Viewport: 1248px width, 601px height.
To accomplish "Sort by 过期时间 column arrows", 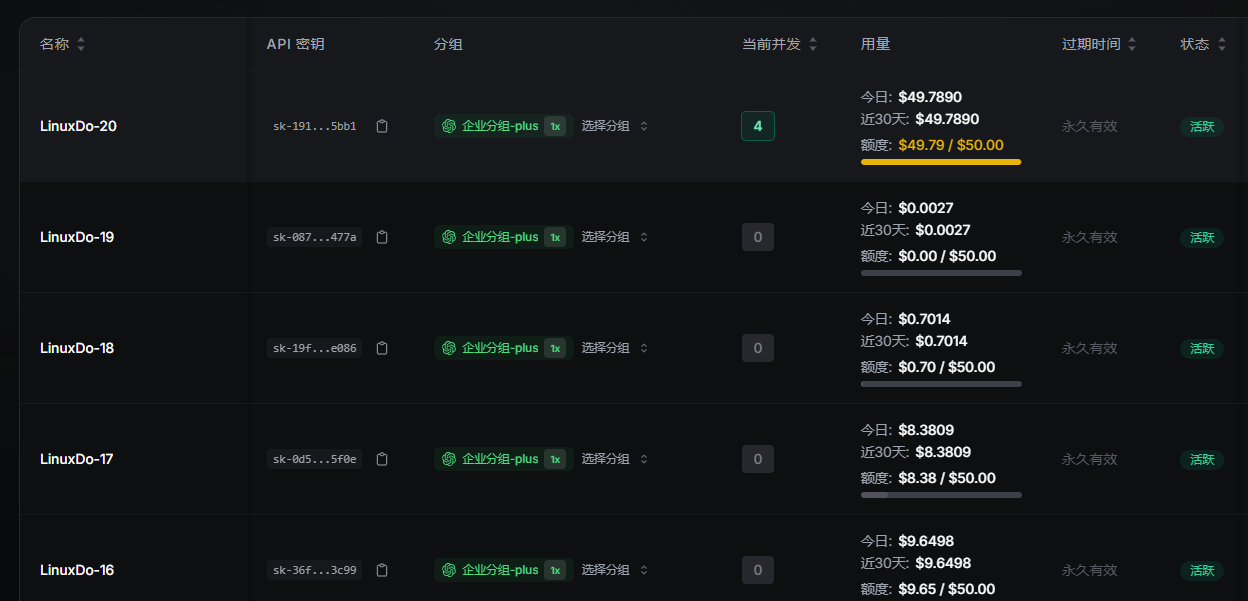I will 1132,44.
